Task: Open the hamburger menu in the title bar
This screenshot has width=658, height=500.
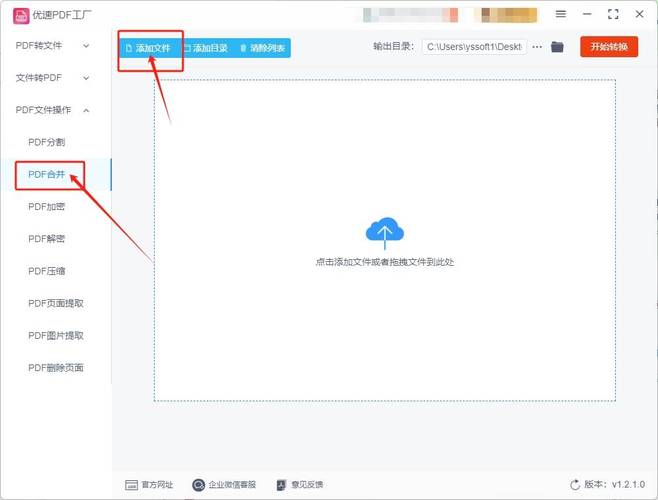Action: (x=561, y=15)
